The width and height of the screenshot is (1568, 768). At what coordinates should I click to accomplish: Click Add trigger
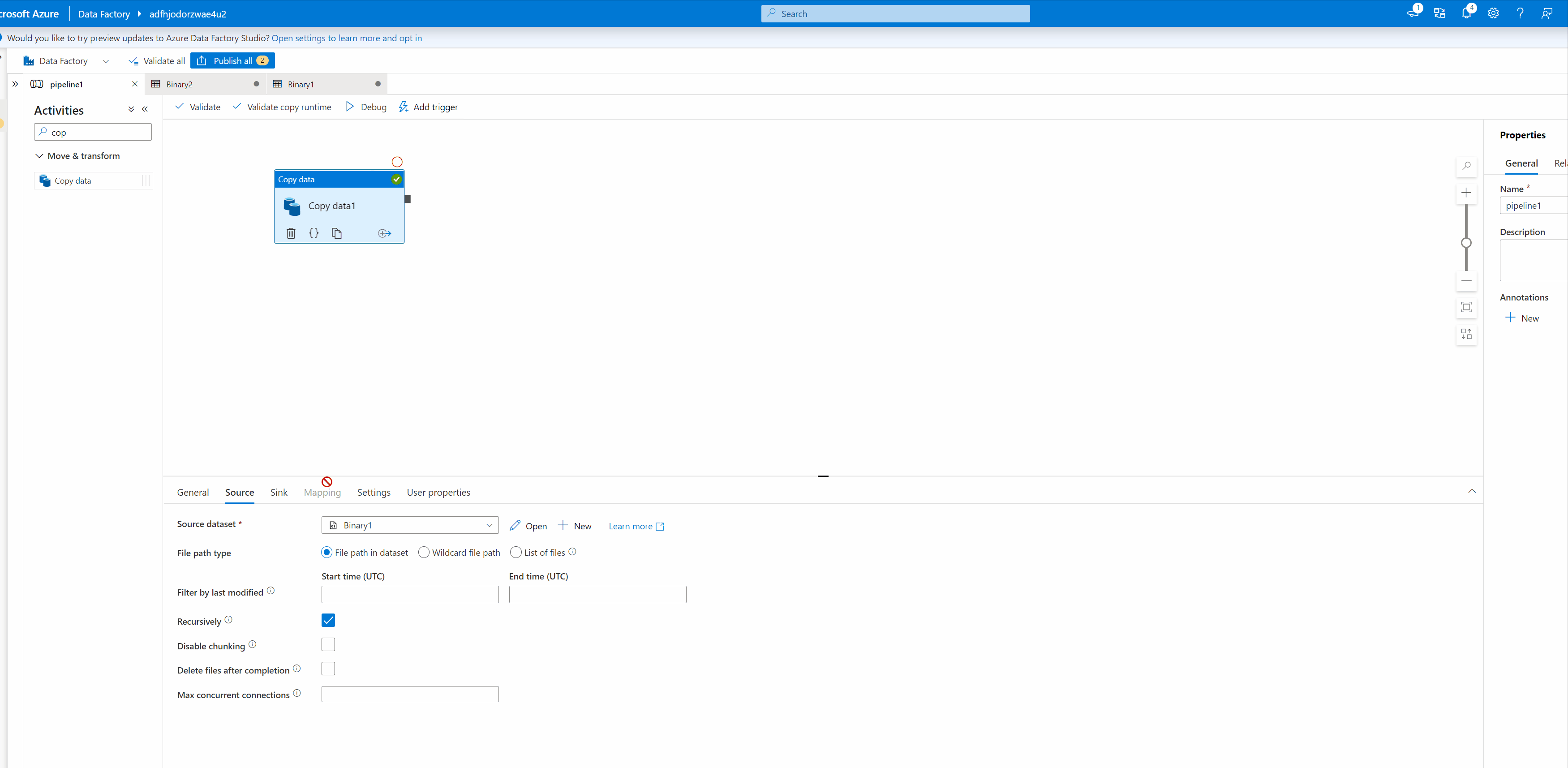[428, 107]
